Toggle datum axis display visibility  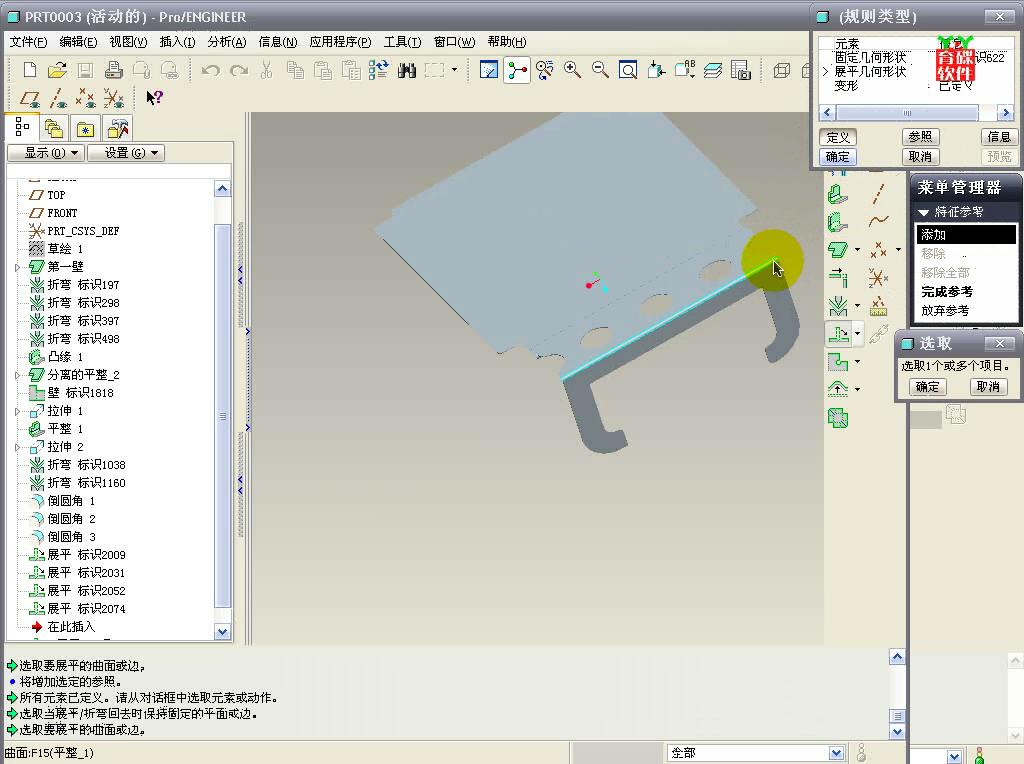pos(57,99)
